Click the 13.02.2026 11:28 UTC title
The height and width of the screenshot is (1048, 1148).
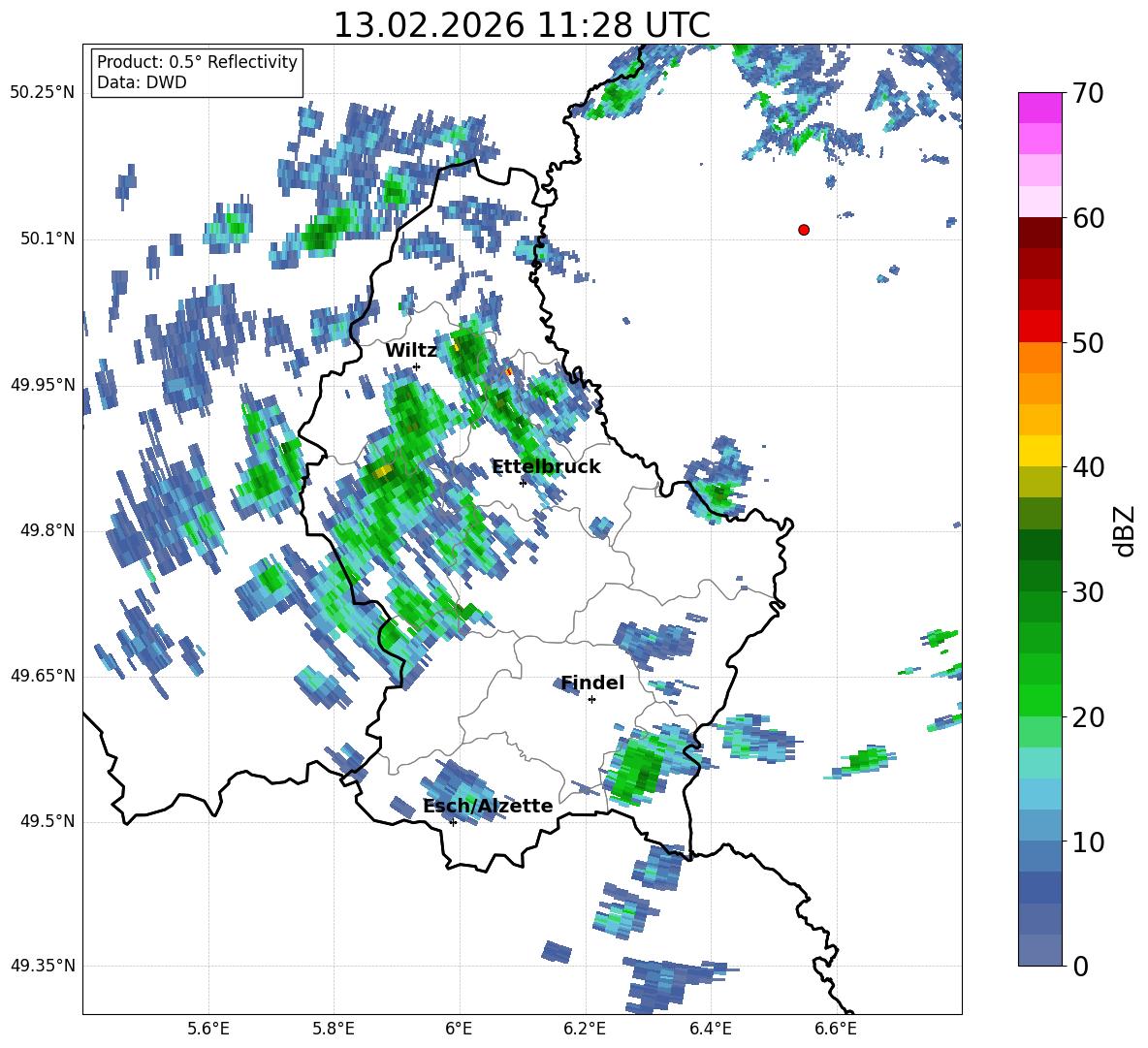point(522,25)
